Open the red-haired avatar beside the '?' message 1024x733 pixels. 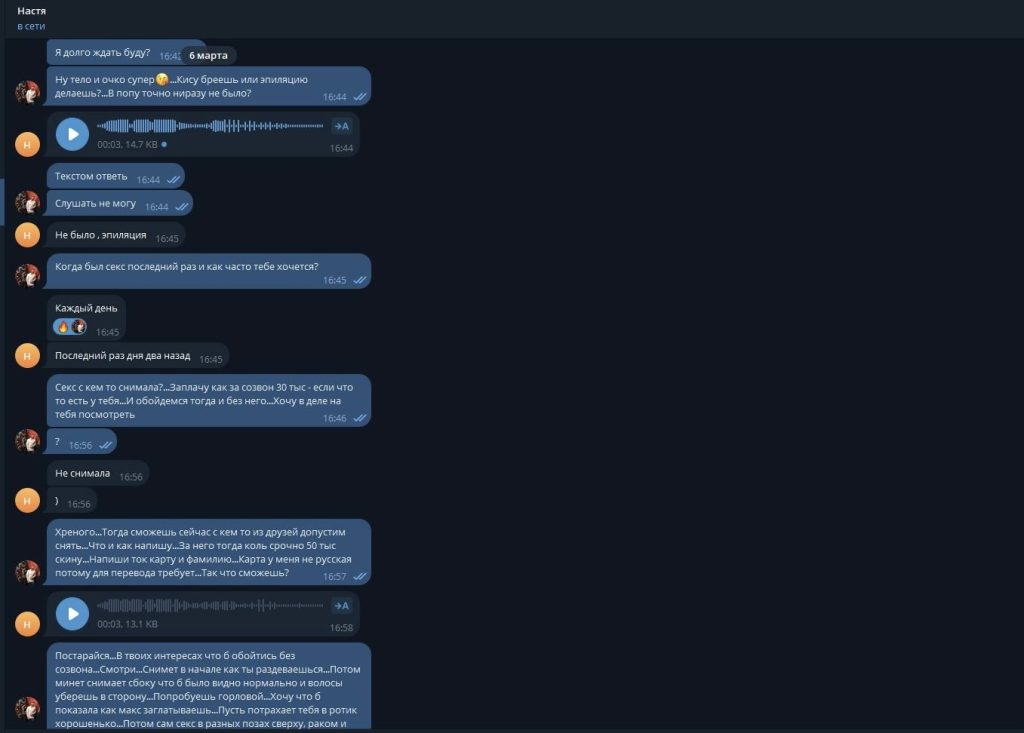pos(27,441)
